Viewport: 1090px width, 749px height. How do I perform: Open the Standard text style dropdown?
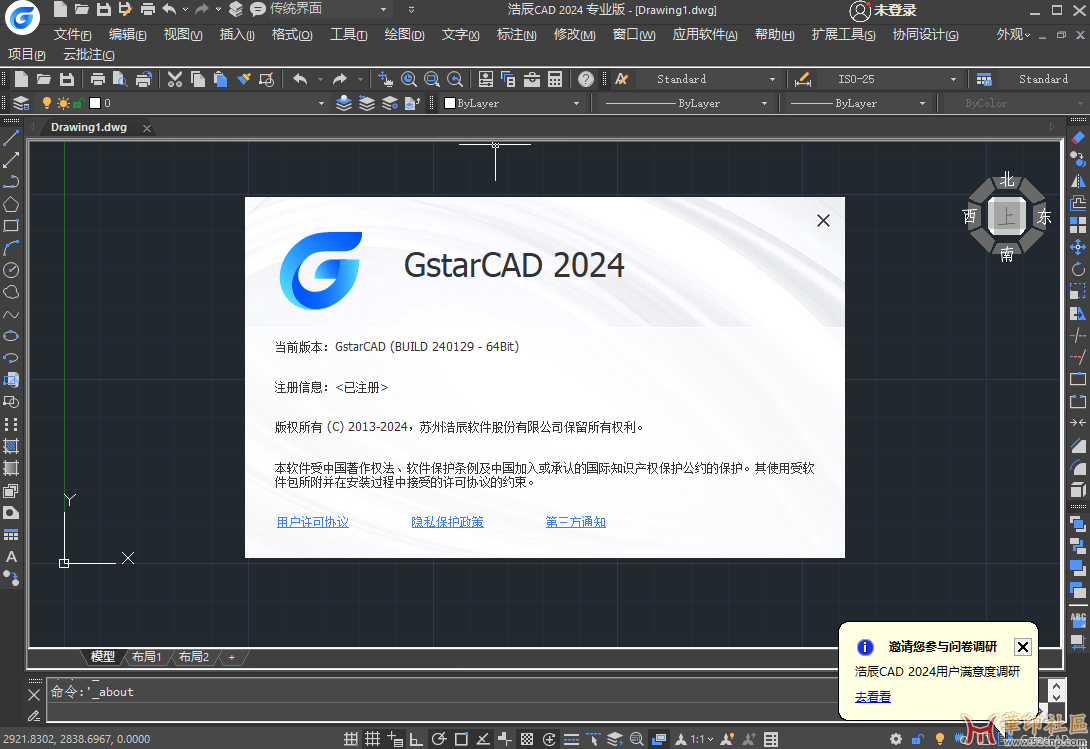(772, 79)
